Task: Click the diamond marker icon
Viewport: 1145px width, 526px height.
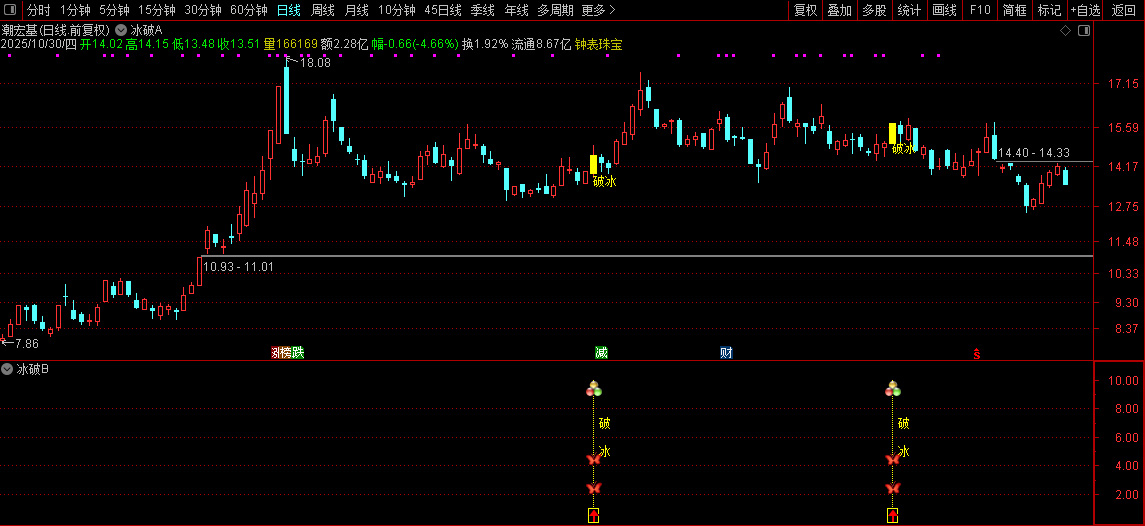Action: click(x=1065, y=30)
